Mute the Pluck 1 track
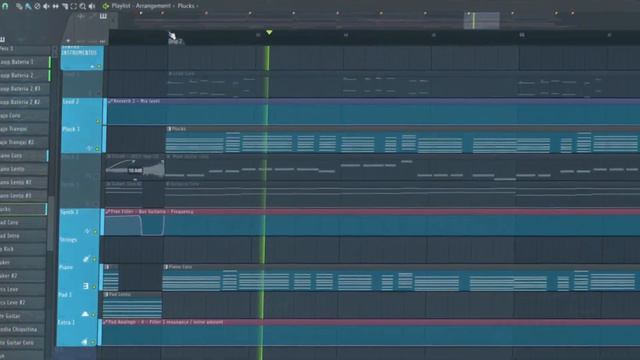 pyautogui.click(x=98, y=149)
